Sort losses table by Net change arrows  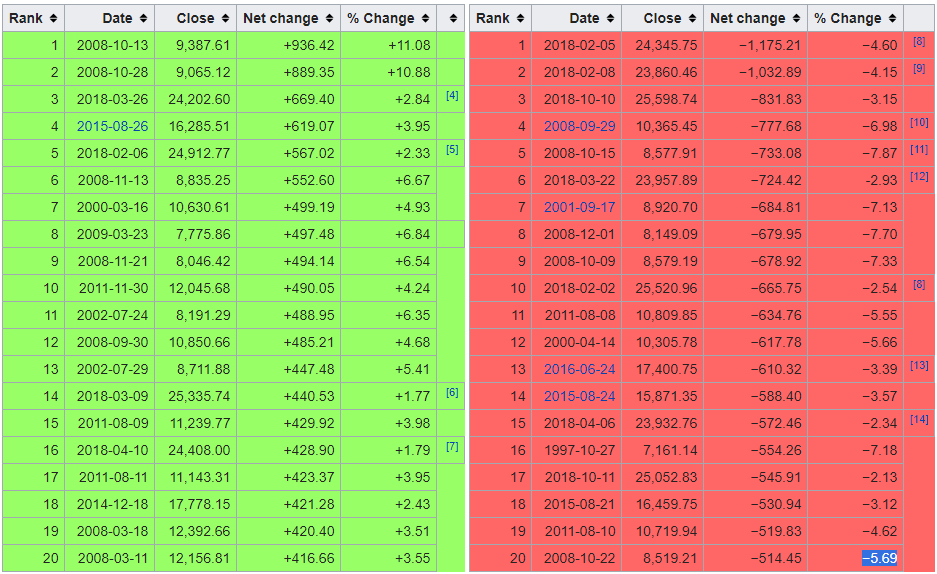point(797,19)
